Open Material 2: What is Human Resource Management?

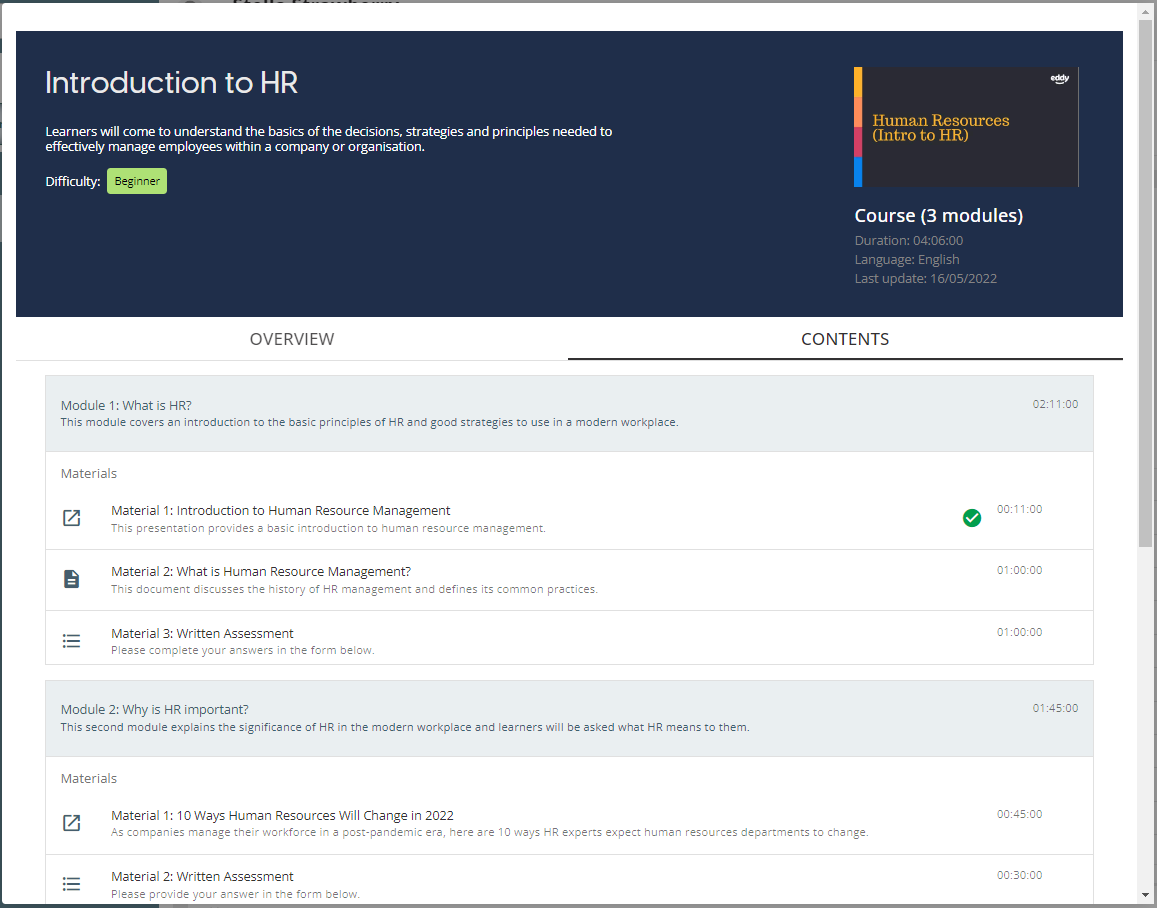261,571
